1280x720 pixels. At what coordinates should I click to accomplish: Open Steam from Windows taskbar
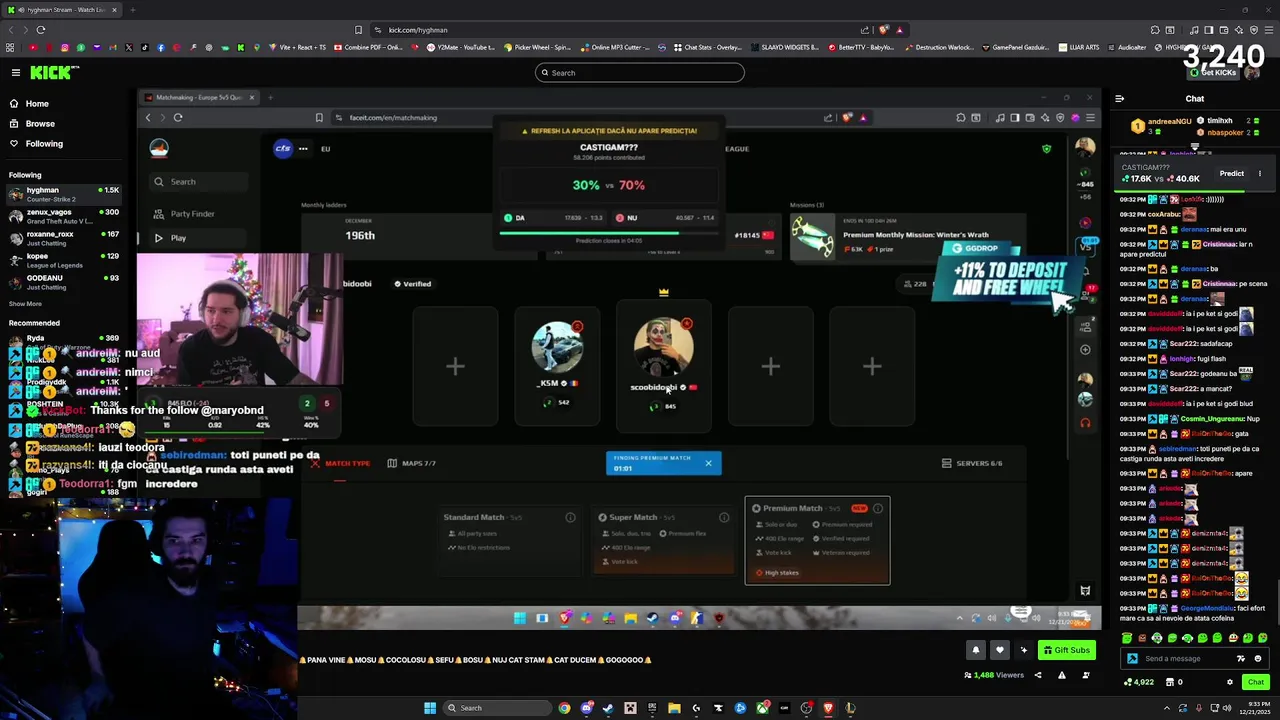608,708
